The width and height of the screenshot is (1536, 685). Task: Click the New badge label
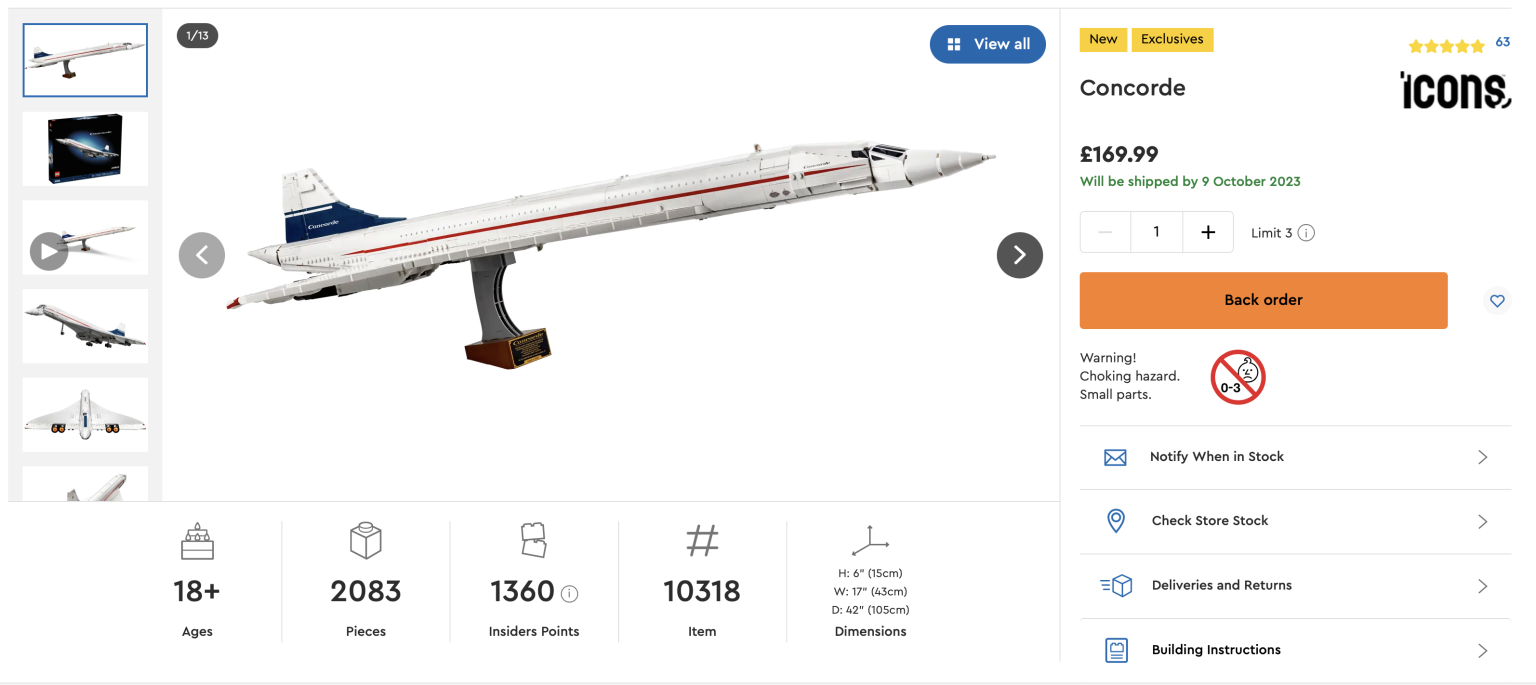pos(1103,39)
